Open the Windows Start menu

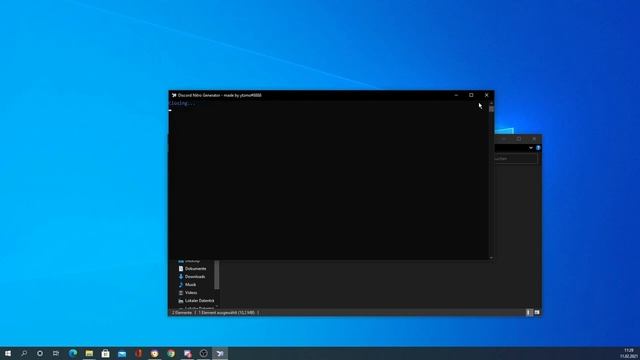[x=8, y=353]
